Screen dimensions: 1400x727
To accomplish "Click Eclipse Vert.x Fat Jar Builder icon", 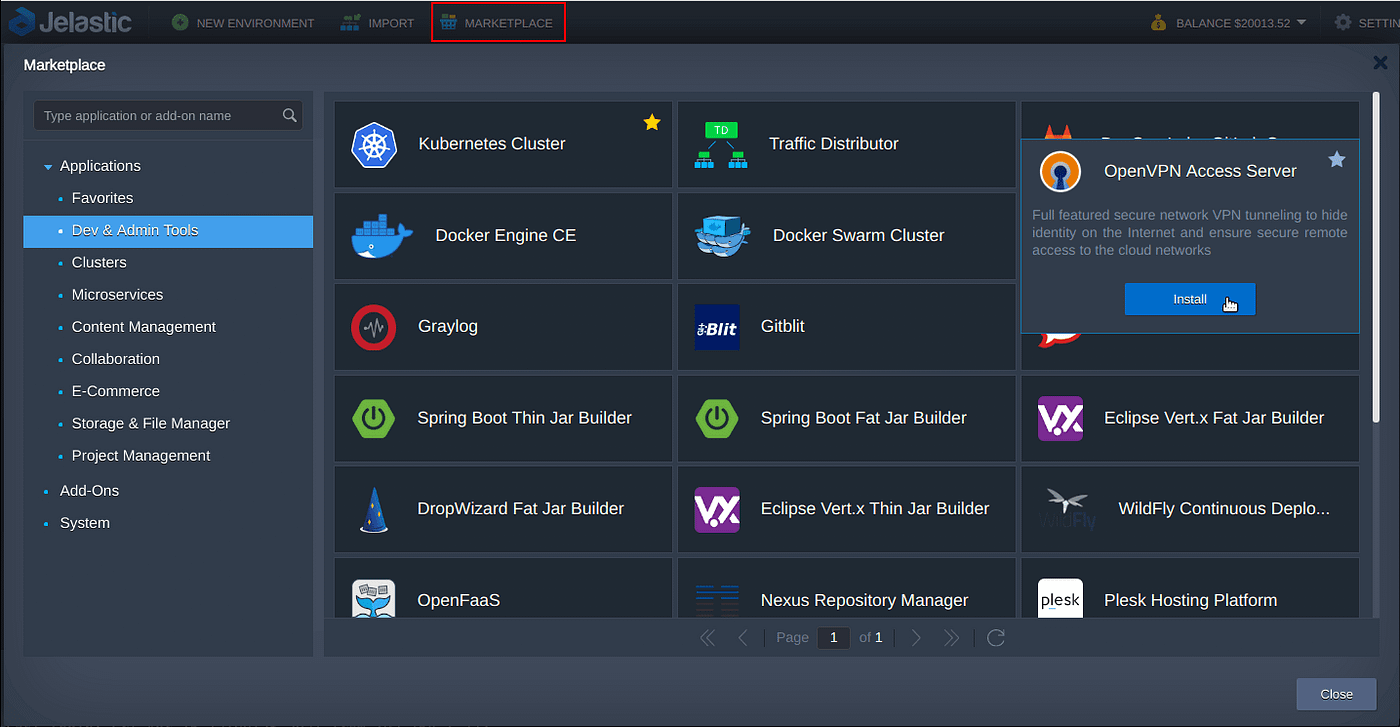I will click(x=1060, y=418).
